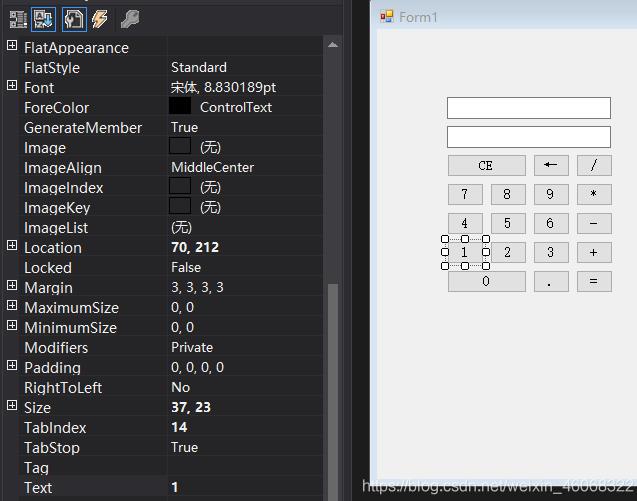Select the 7 button on Form1

[465, 194]
